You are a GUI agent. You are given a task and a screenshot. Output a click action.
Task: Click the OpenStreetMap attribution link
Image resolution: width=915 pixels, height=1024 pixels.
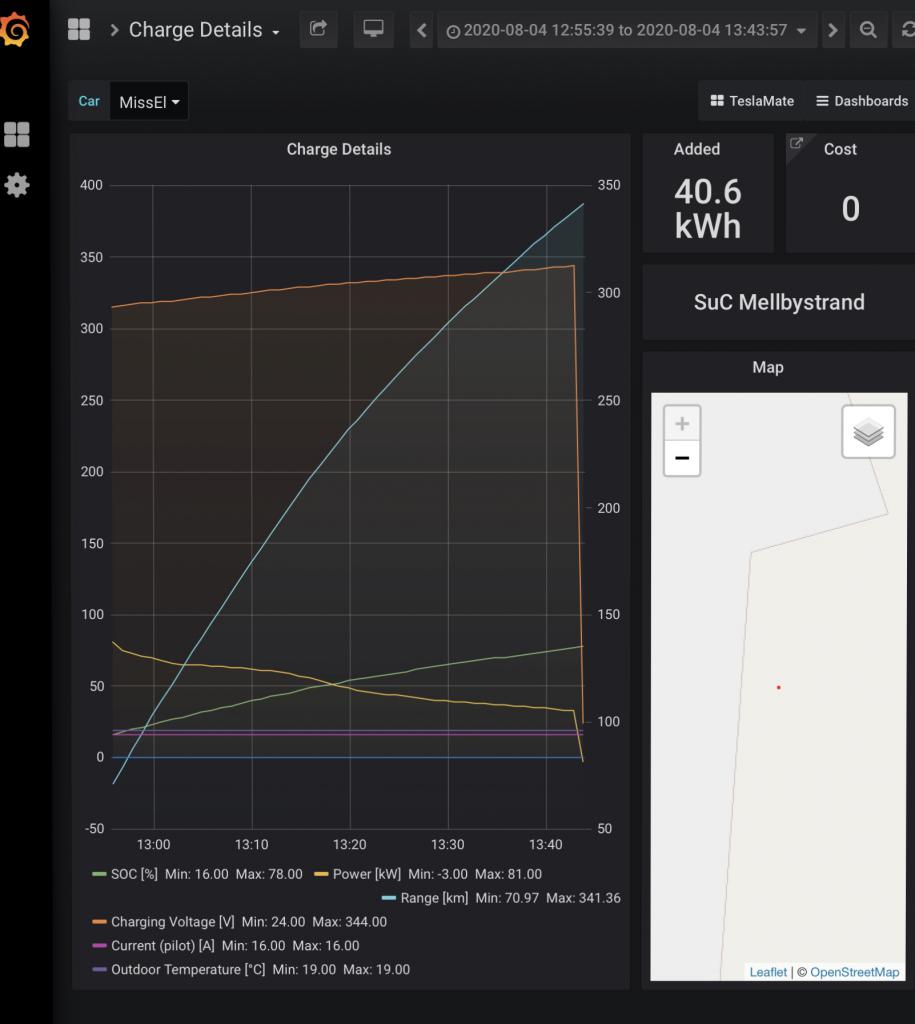(854, 972)
